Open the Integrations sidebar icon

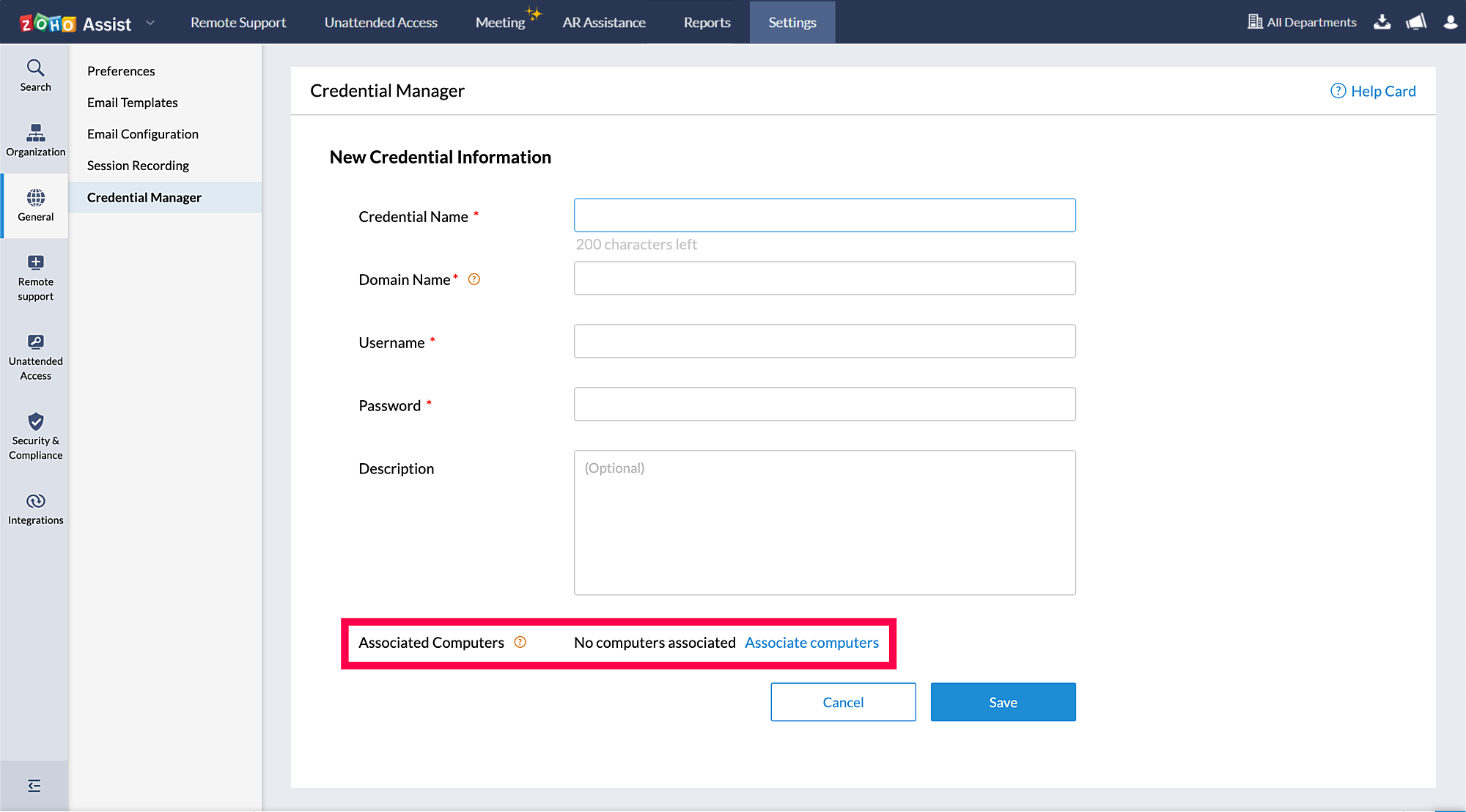(x=35, y=509)
